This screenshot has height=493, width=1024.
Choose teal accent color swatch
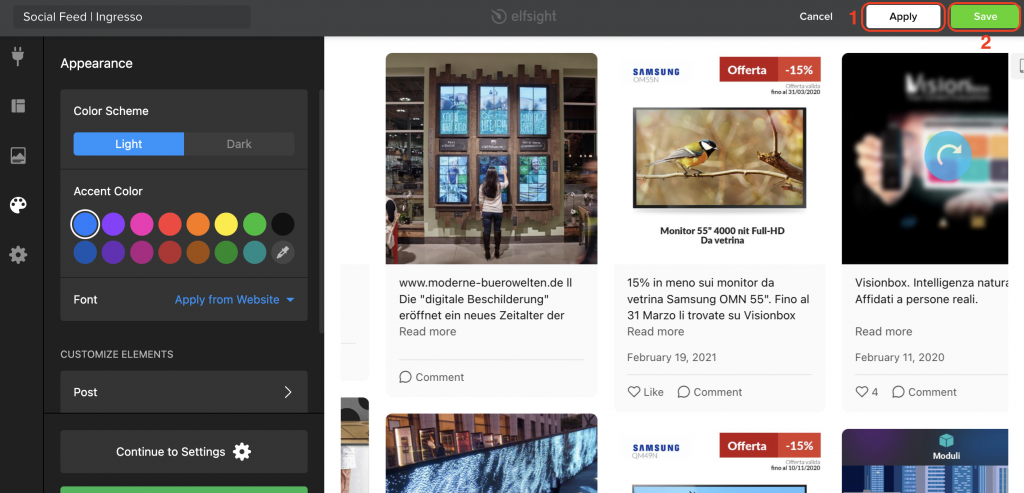[x=255, y=253]
